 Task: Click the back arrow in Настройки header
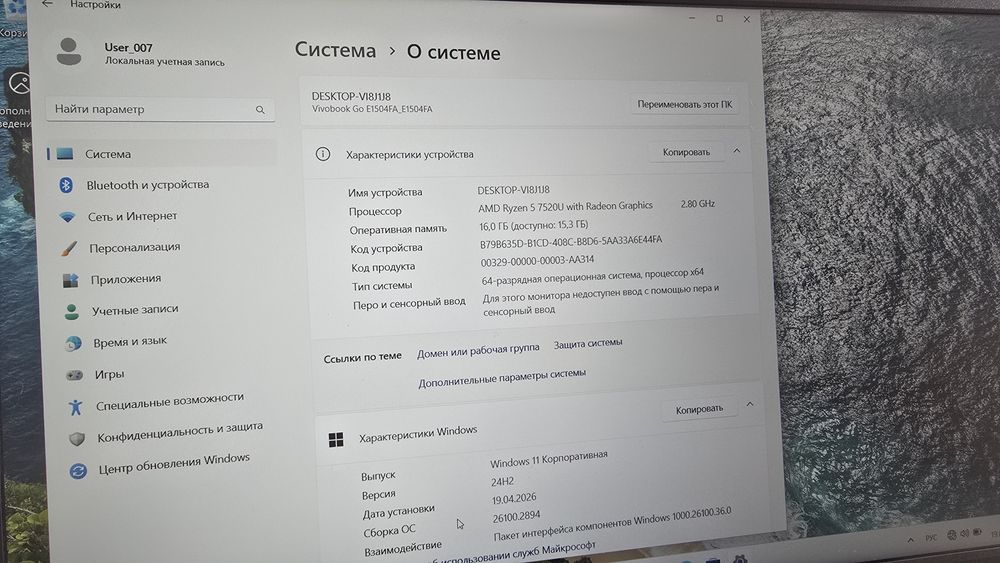point(47,4)
